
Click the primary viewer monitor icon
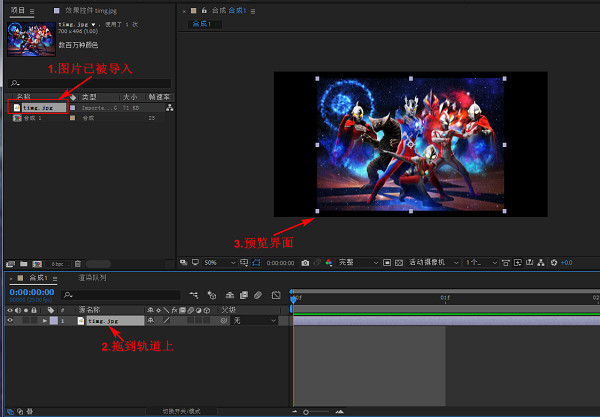point(196,262)
